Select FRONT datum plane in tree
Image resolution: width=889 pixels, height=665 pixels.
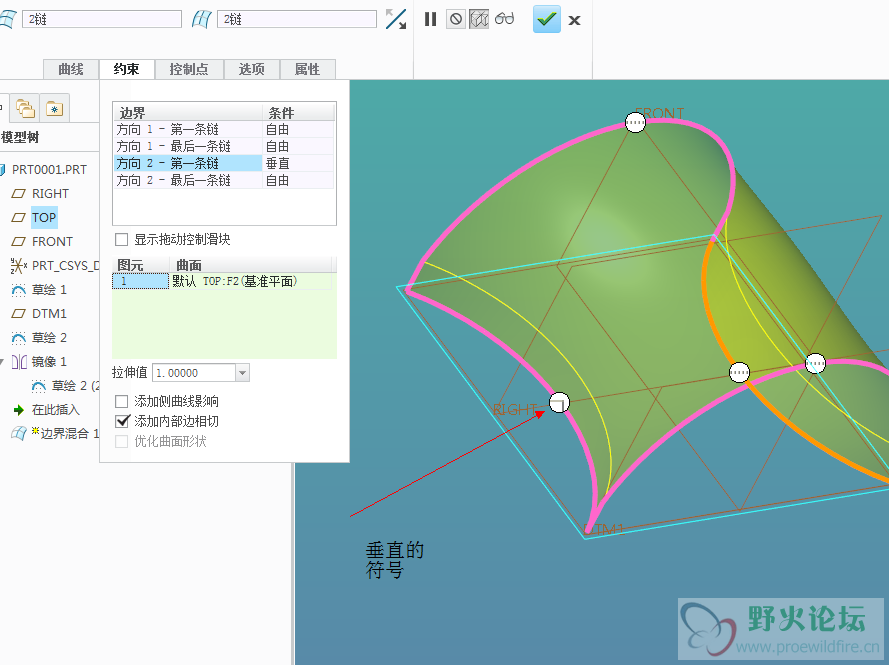tap(52, 242)
